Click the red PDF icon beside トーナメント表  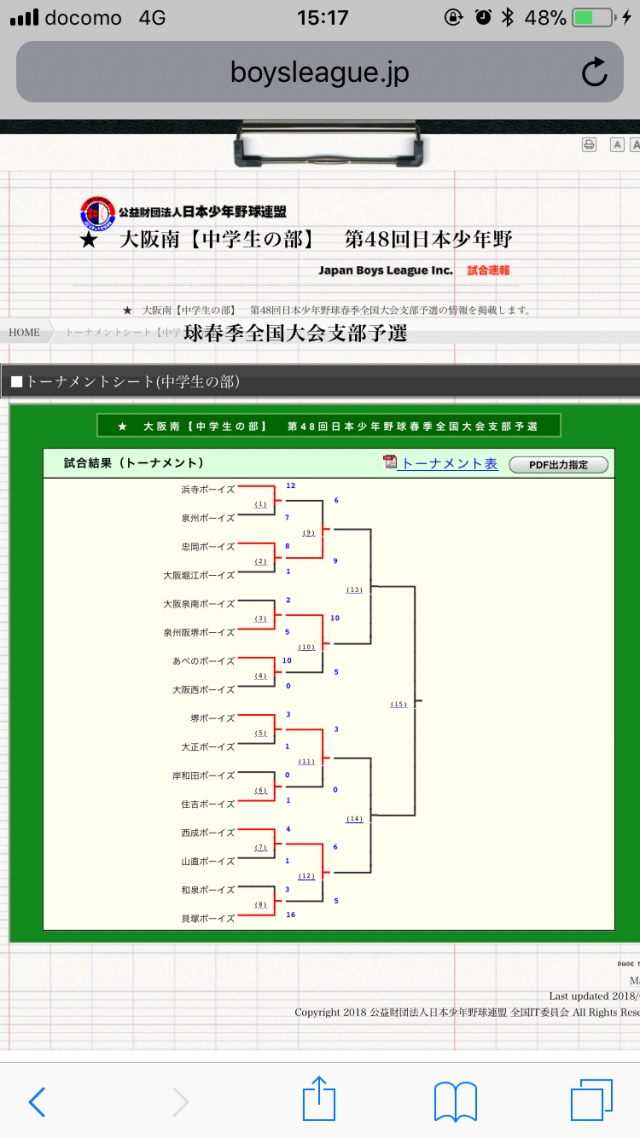[390, 462]
